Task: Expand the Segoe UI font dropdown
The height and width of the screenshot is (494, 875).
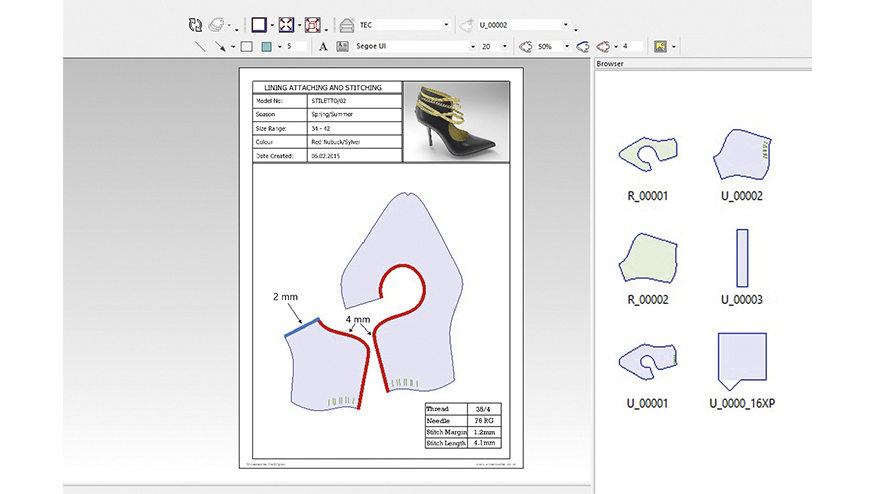Action: (x=473, y=46)
